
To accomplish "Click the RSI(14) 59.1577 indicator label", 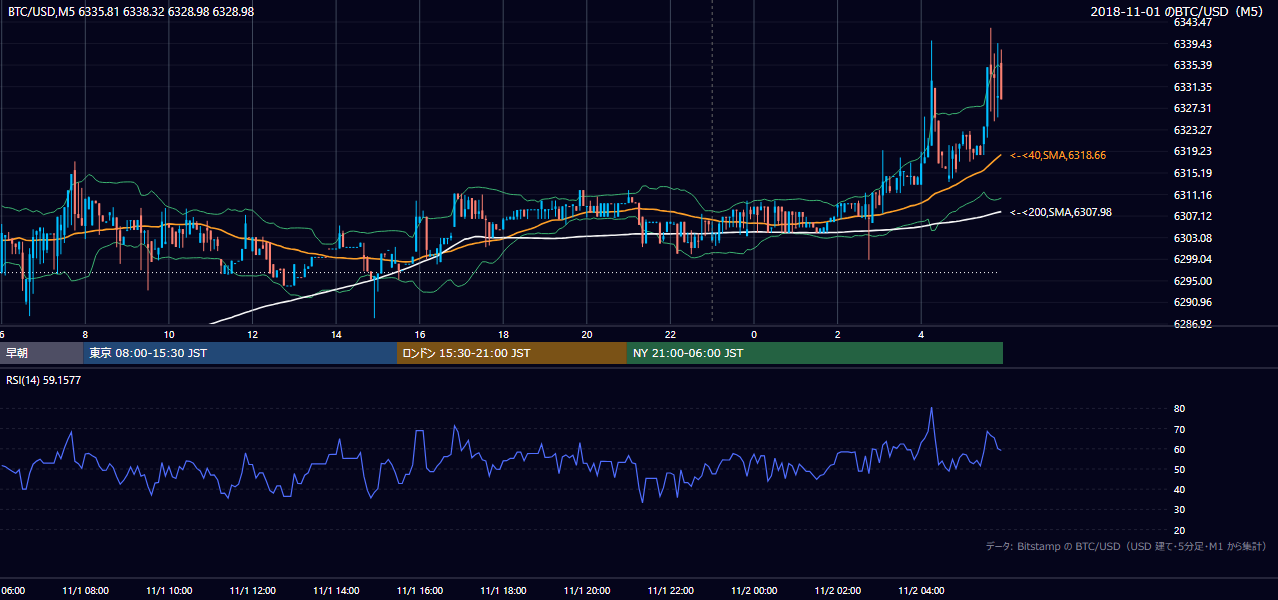I will point(43,380).
